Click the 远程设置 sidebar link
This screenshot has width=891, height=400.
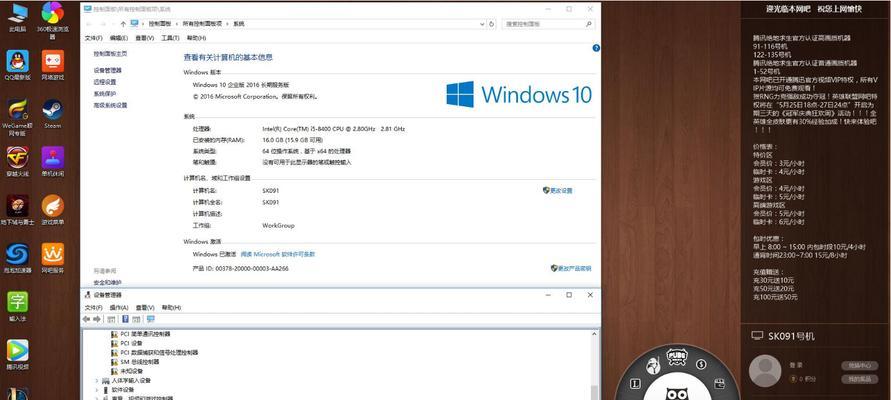[x=105, y=82]
